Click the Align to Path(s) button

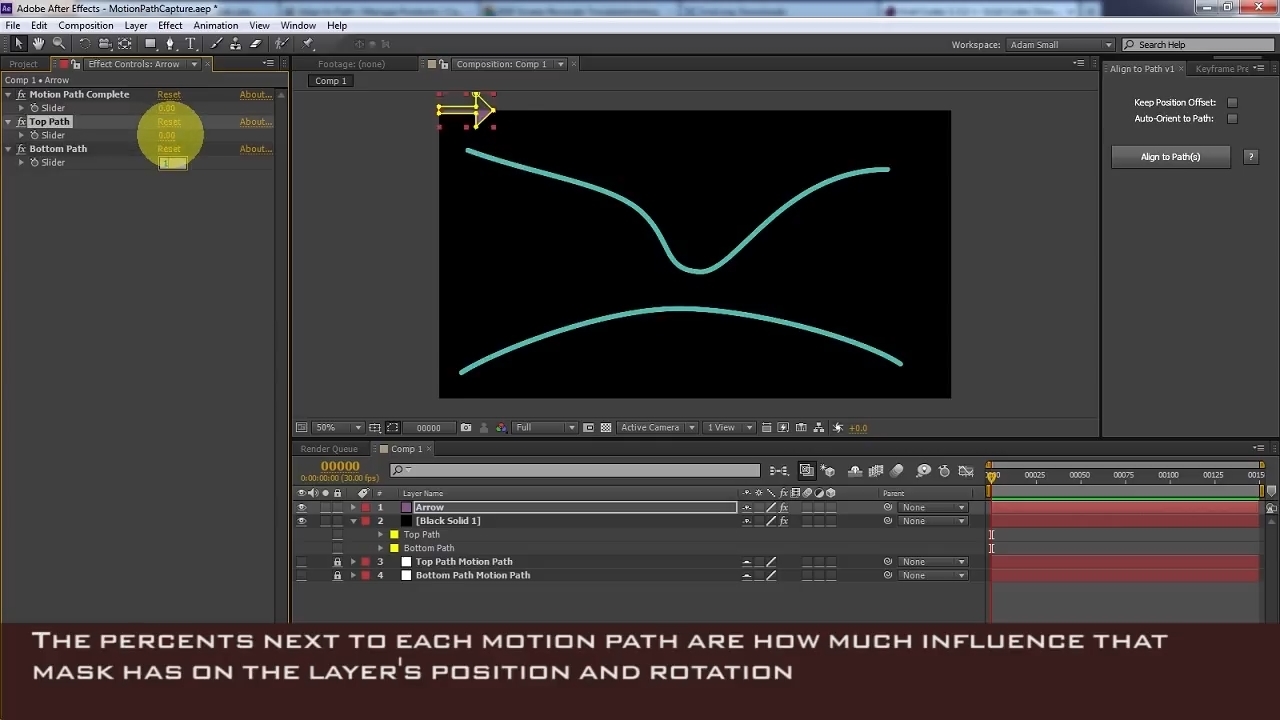coord(1170,157)
